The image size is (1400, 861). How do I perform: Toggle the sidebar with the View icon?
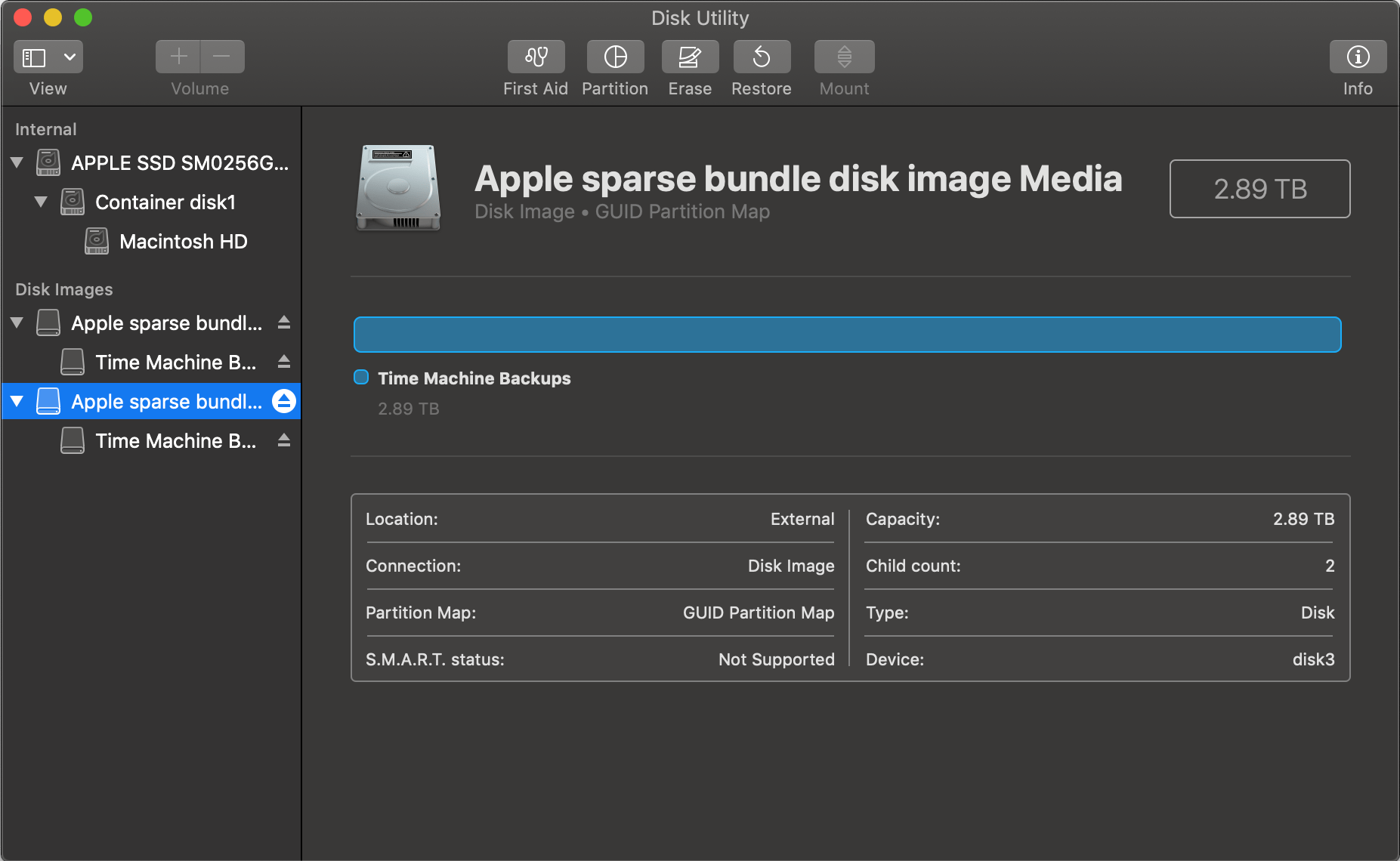(34, 57)
